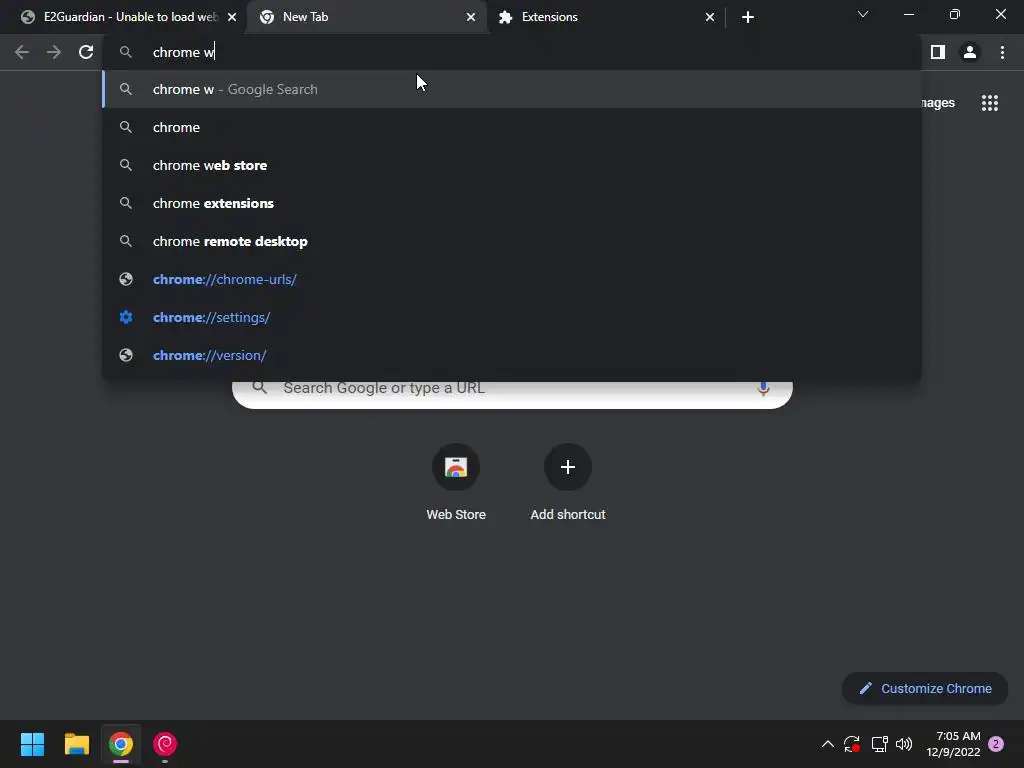The image size is (1024, 768).
Task: Open File Explorer from taskbar
Action: point(76,744)
